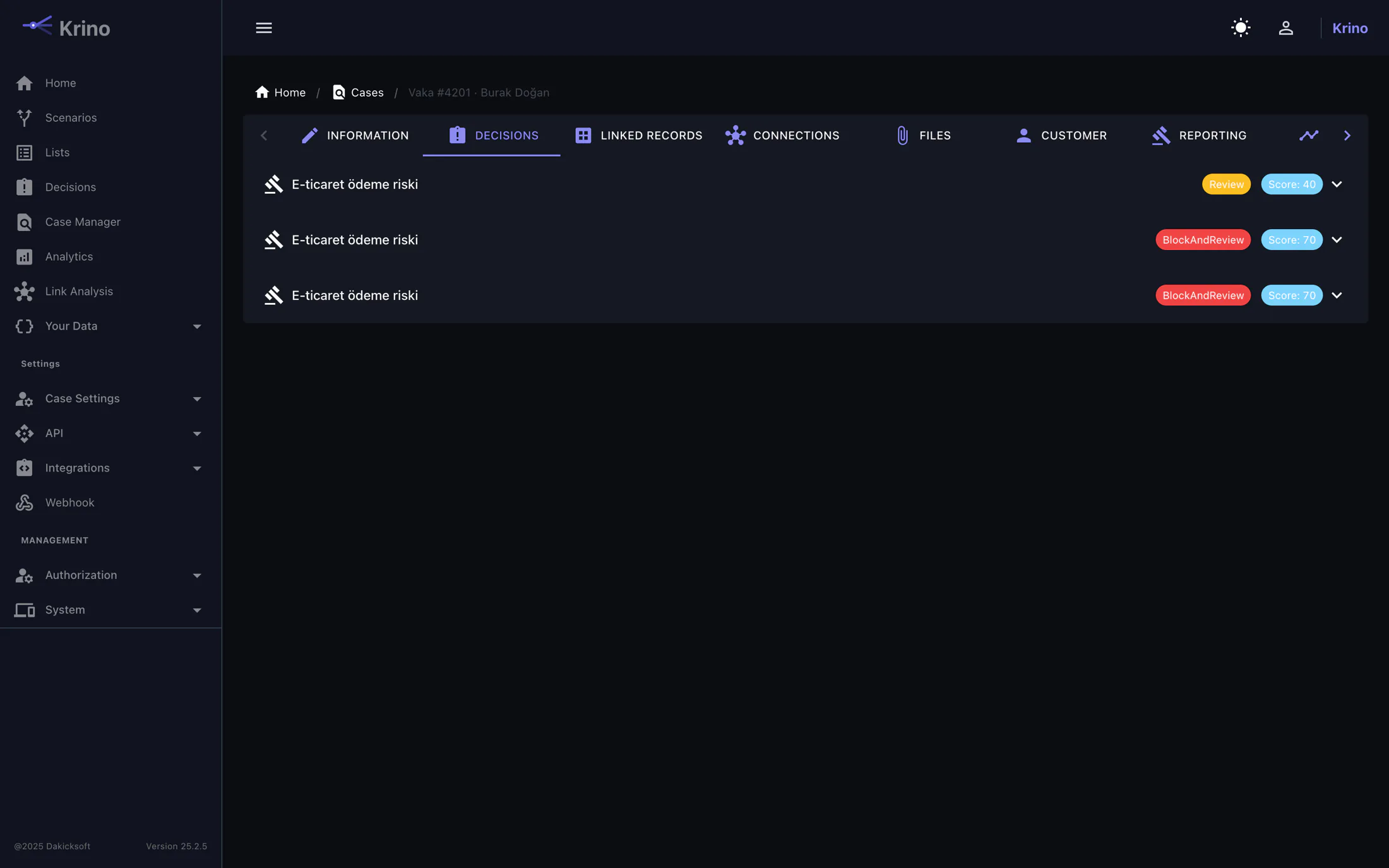Switch to the Linked Records tab
This screenshot has width=1389, height=868.
[638, 135]
